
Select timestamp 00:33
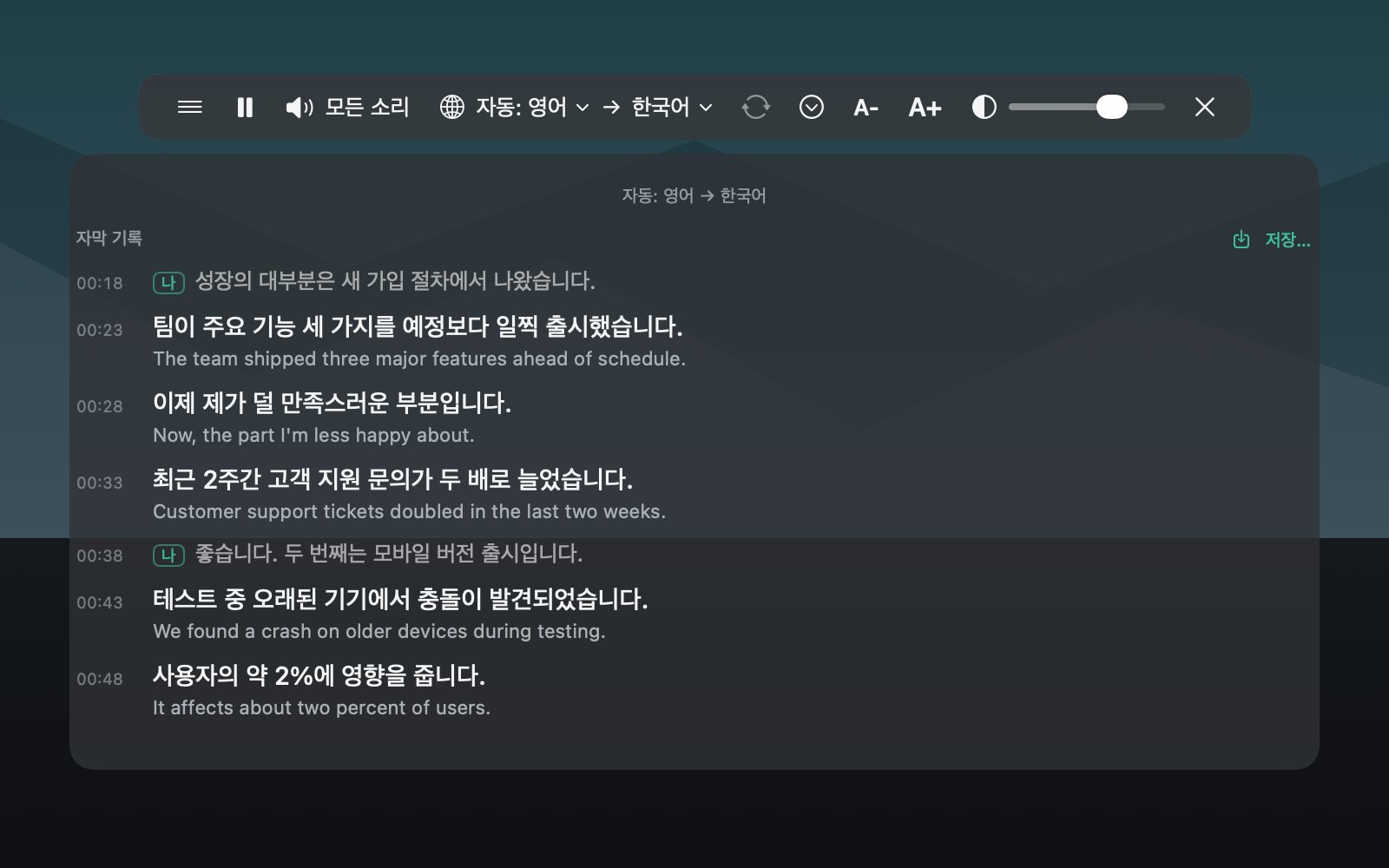pyautogui.click(x=100, y=483)
